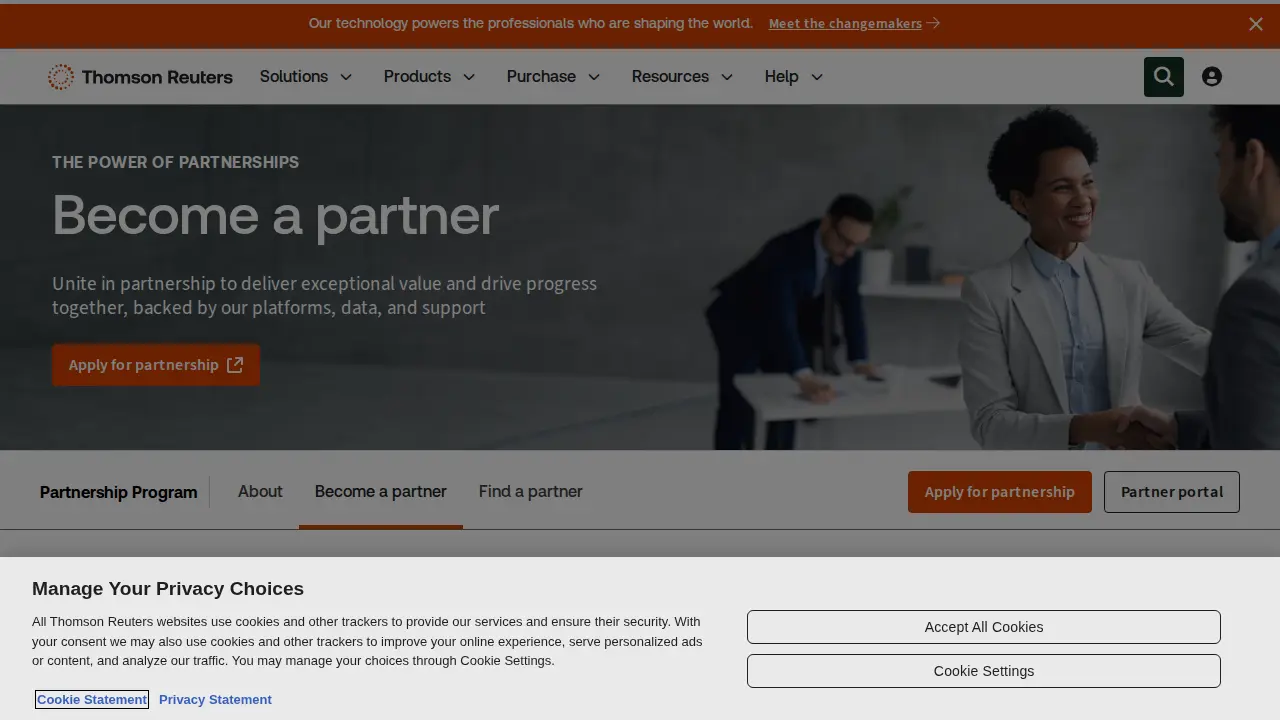Click the Partnership Program label
The width and height of the screenshot is (1280, 720).
coord(119,492)
